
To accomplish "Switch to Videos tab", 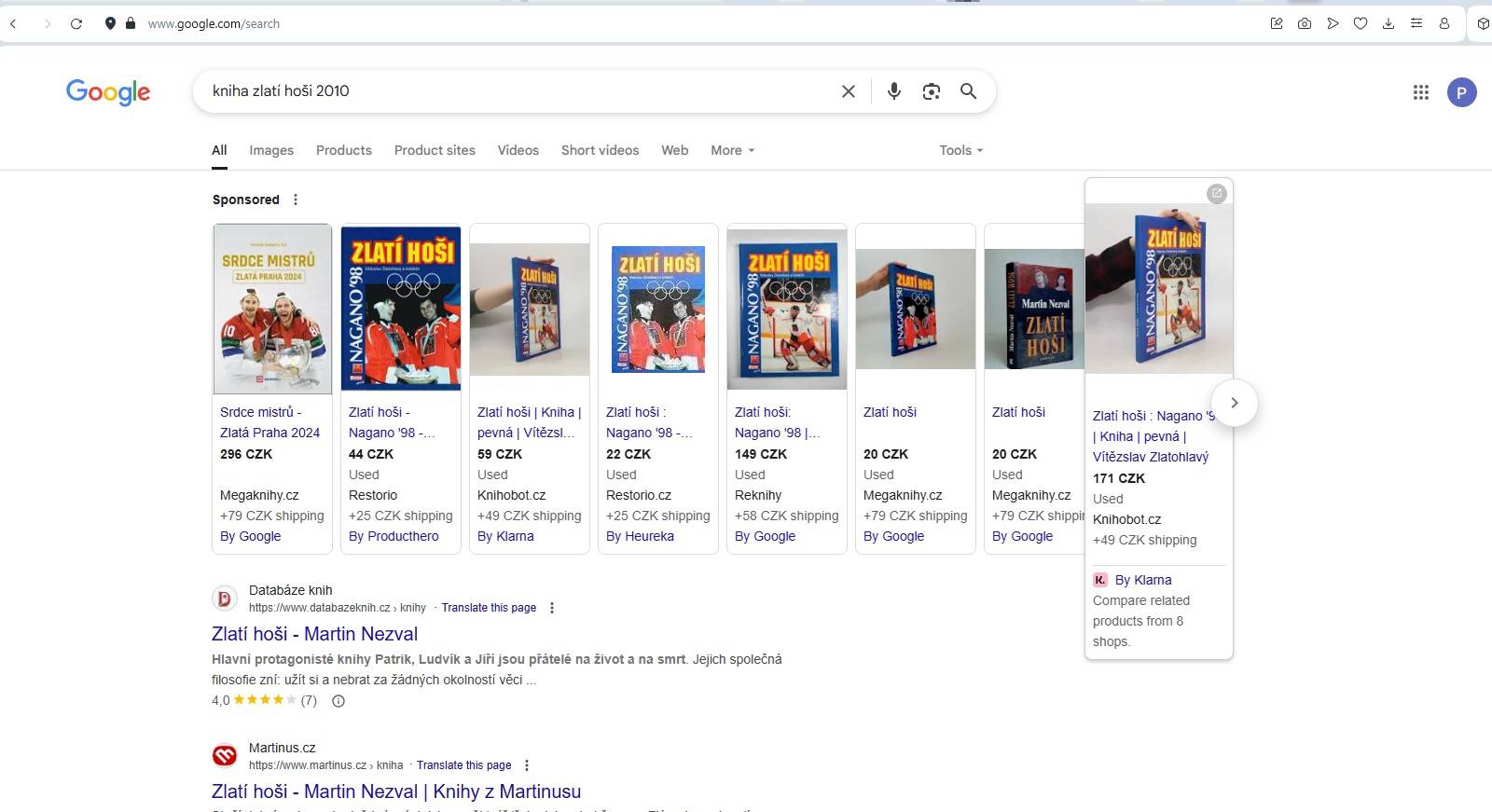I will tap(518, 150).
